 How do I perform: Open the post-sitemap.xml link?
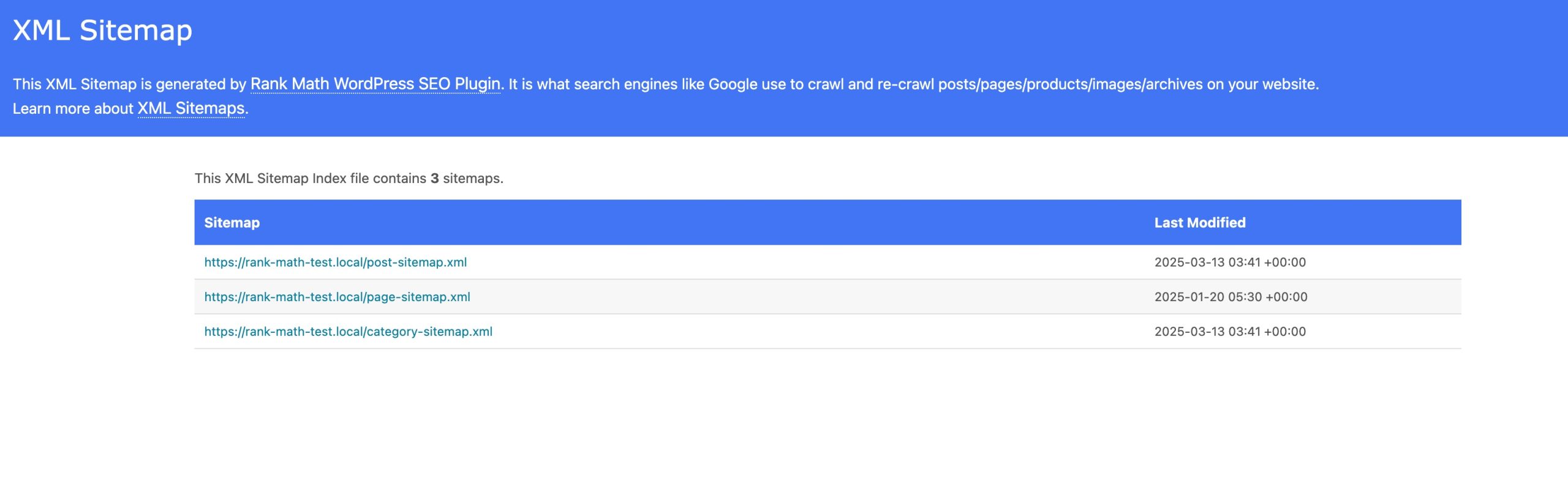click(x=335, y=263)
